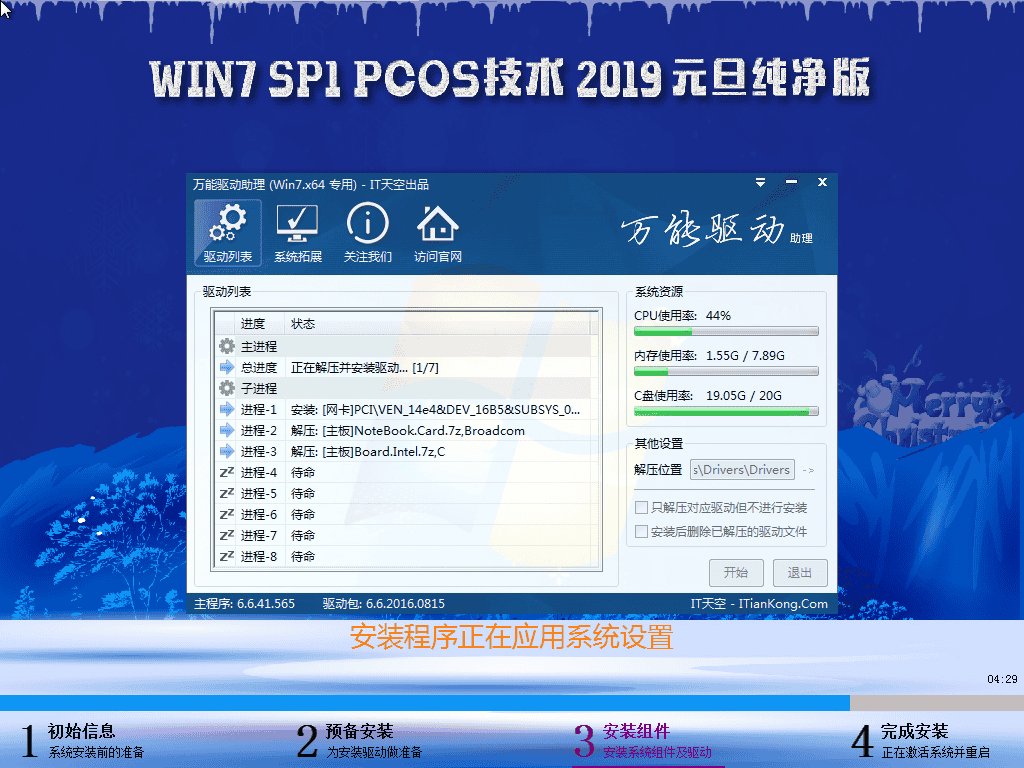The width and height of the screenshot is (1024, 768).
Task: Click step 3 安装组件
Action: [643, 741]
